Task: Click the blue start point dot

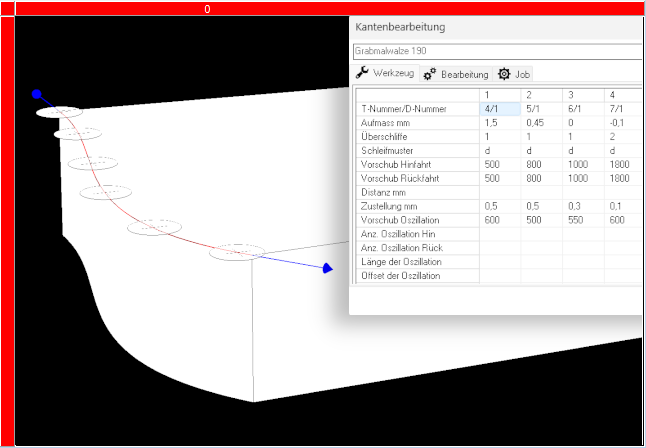Action: pyautogui.click(x=37, y=94)
